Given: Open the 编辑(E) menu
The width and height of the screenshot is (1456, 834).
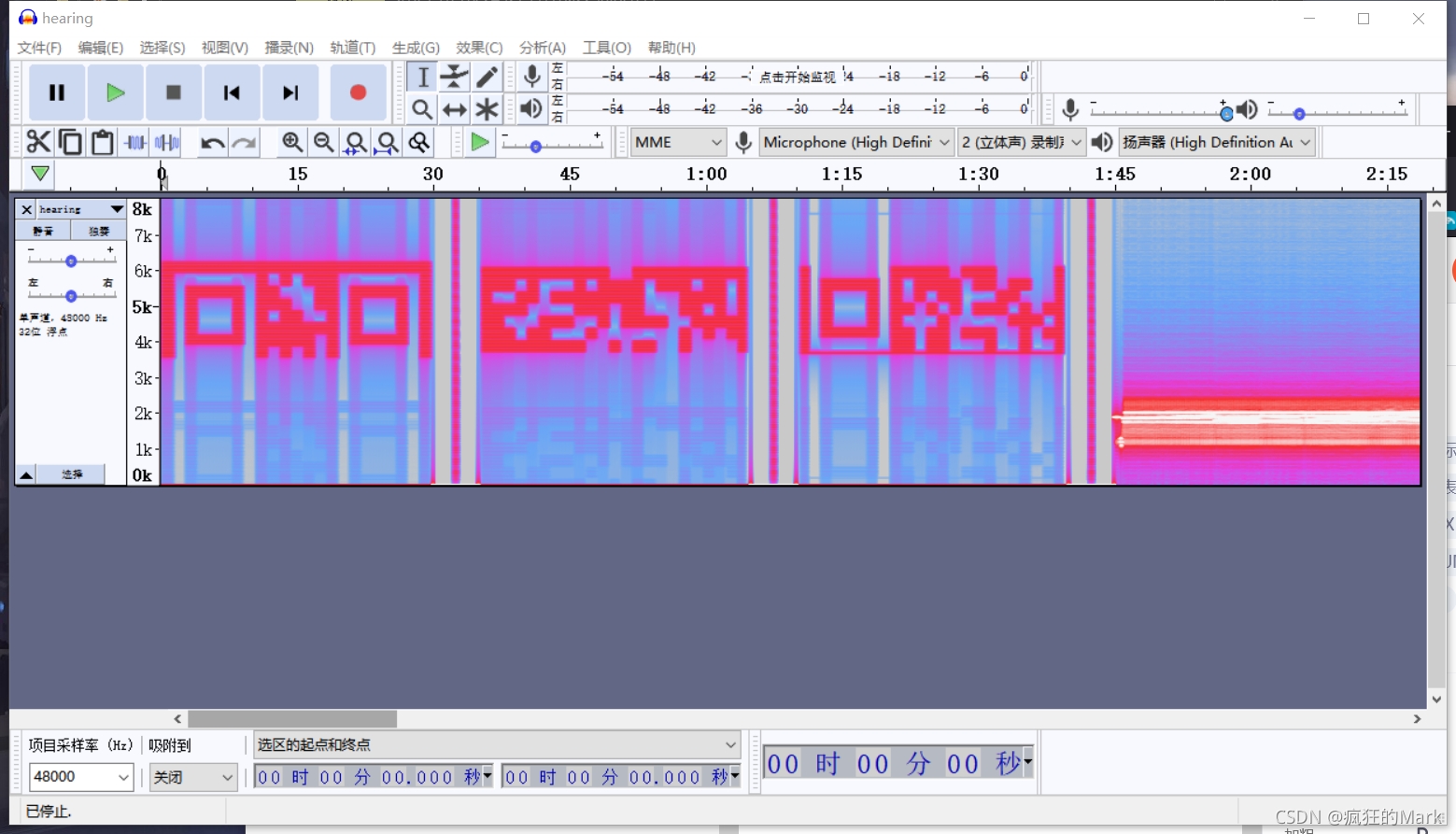Looking at the screenshot, I should [101, 48].
